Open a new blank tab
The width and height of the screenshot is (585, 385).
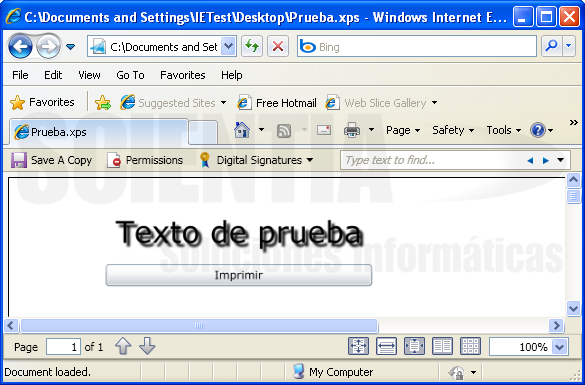pos(203,132)
